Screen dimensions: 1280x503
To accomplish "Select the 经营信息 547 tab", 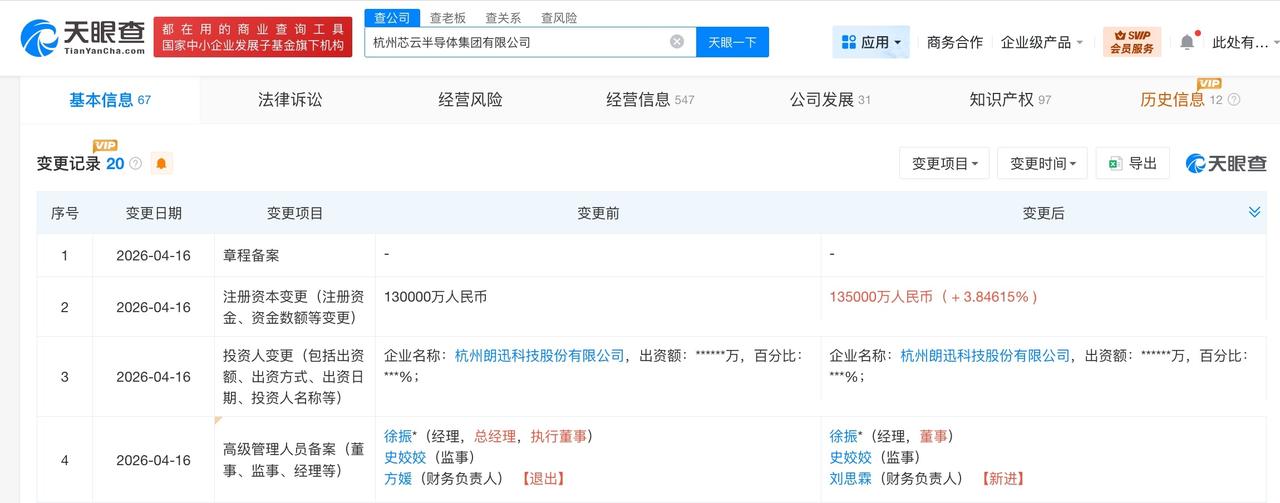I will click(650, 100).
